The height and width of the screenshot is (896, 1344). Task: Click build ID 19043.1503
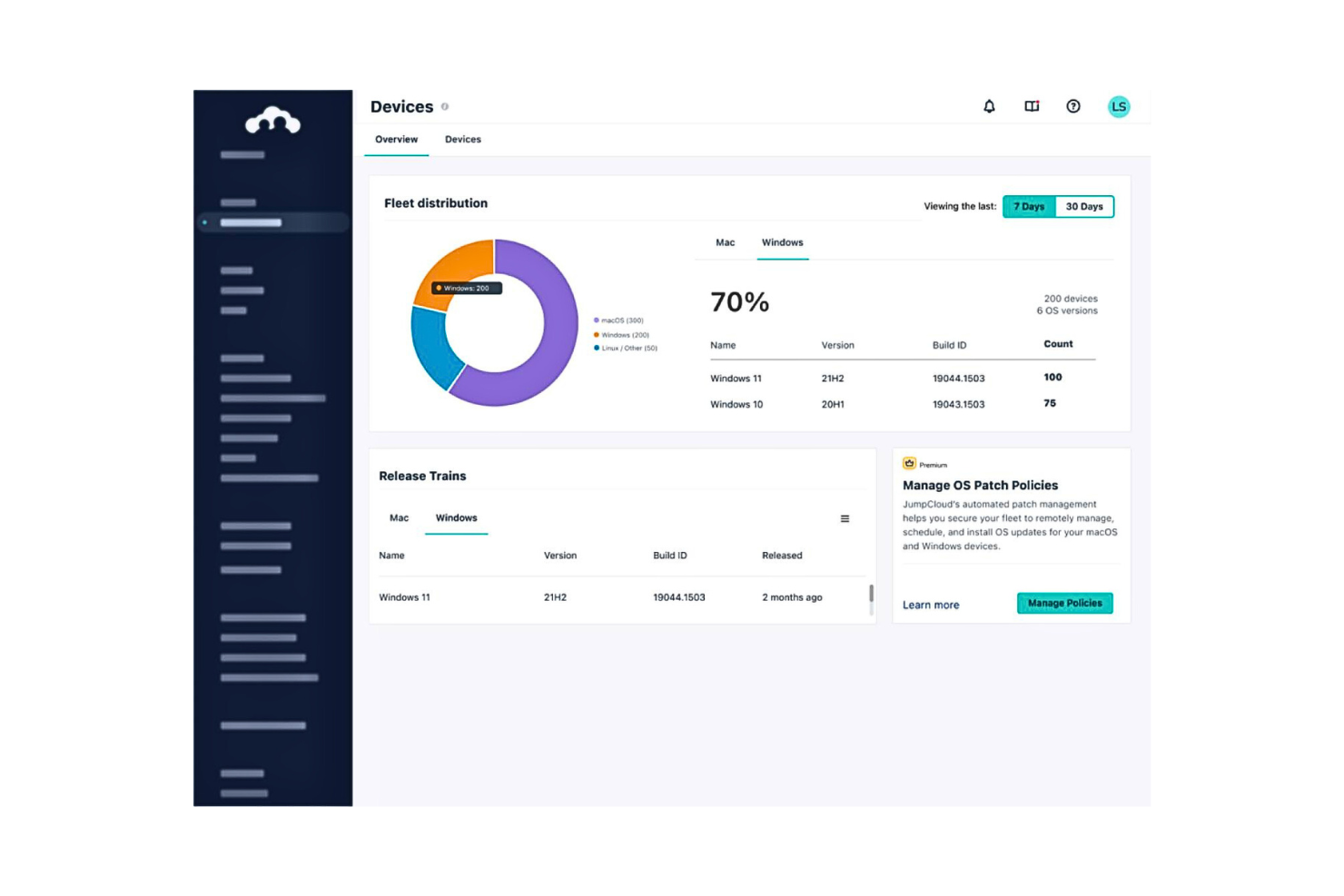958,405
